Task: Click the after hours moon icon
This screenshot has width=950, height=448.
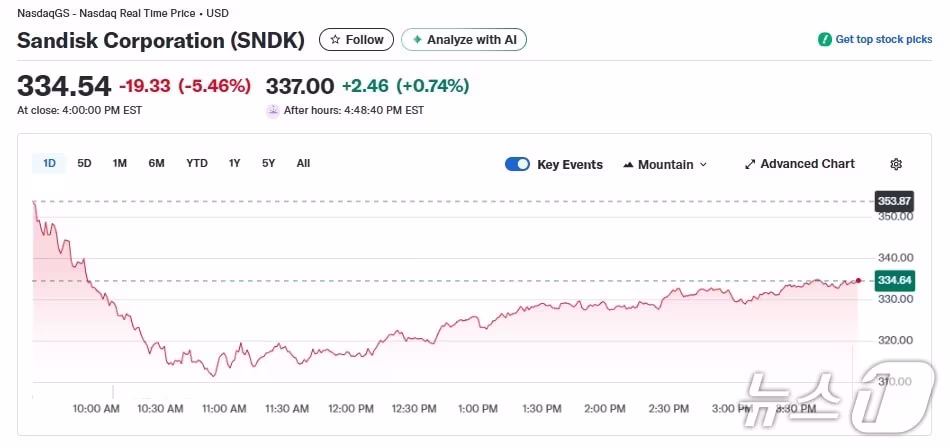Action: 273,110
